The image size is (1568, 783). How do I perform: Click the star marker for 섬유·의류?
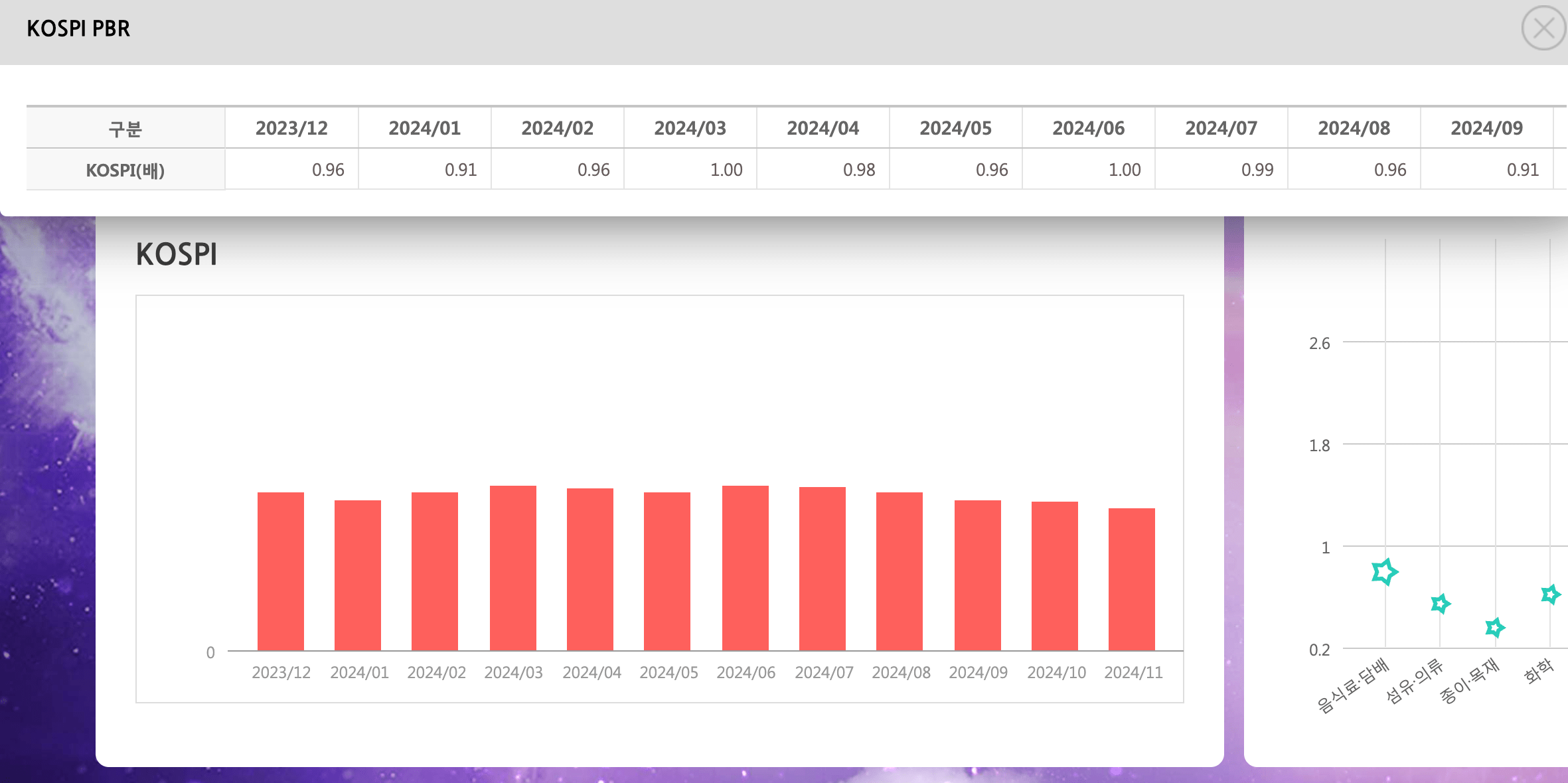(x=1441, y=604)
